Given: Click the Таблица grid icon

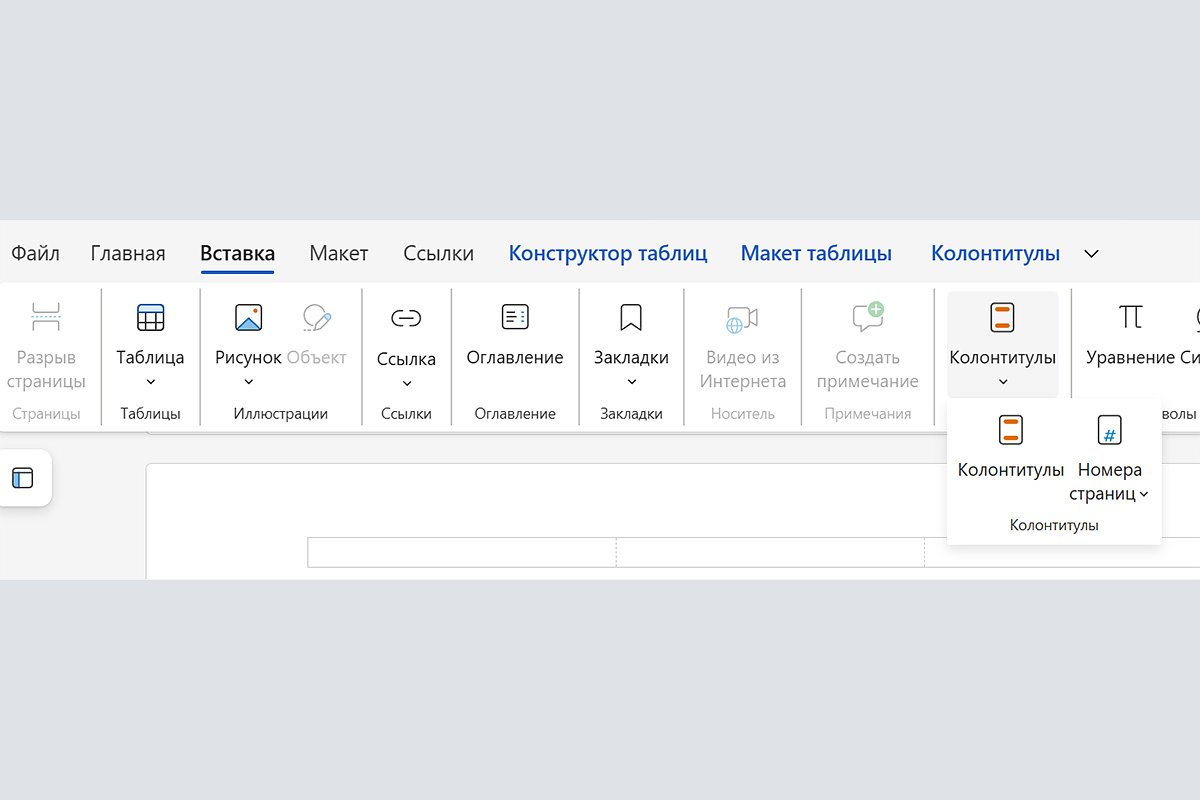Looking at the screenshot, I should pyautogui.click(x=150, y=318).
